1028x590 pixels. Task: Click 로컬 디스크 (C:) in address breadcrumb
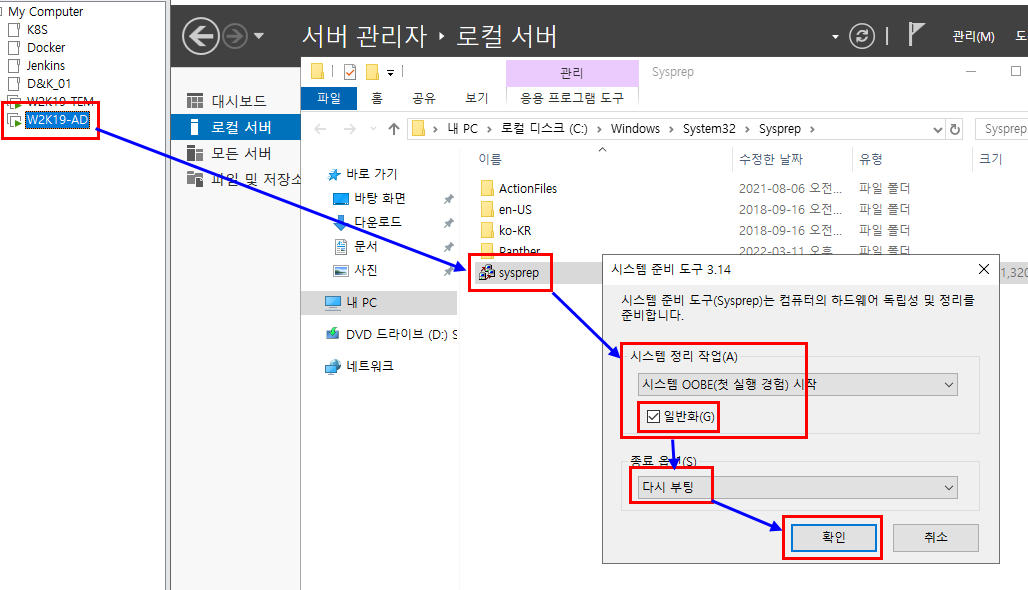coord(544,129)
